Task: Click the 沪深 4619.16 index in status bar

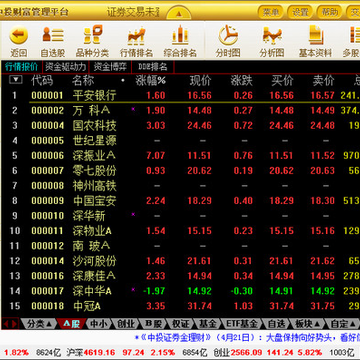Action: point(90,352)
